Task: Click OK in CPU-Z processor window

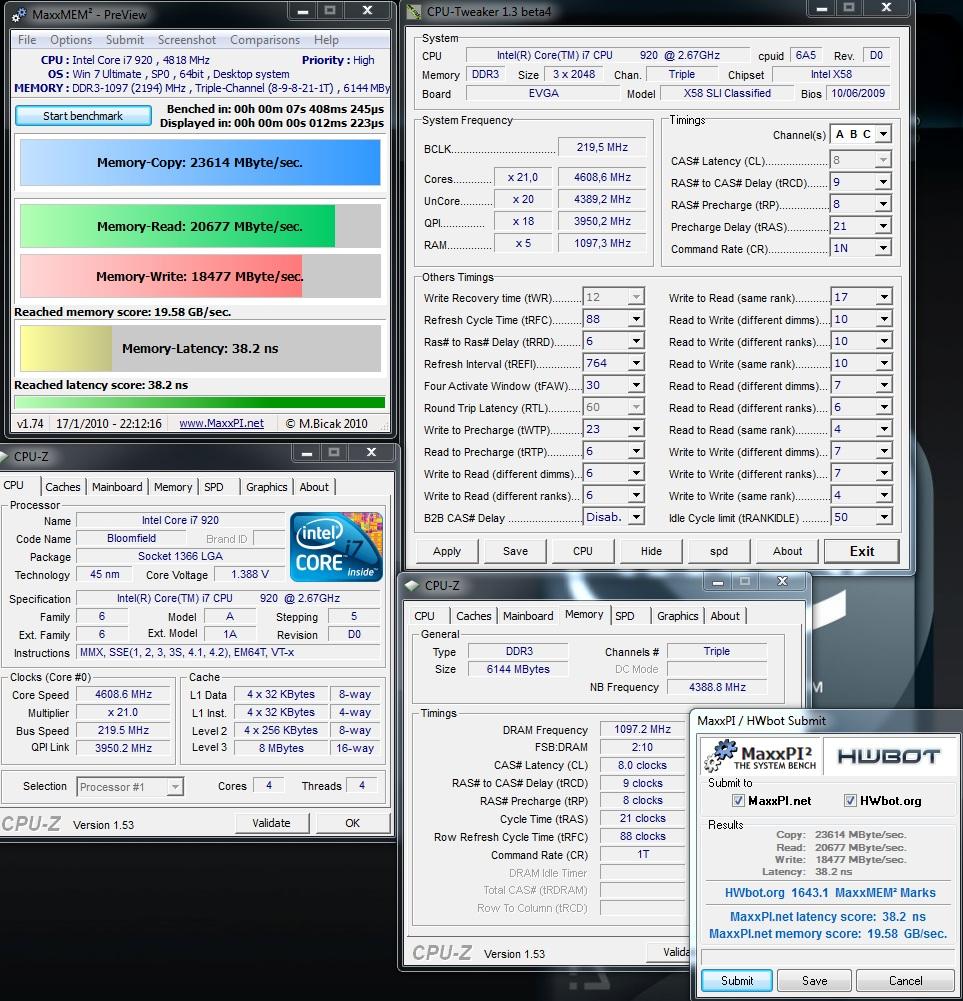Action: tap(353, 823)
